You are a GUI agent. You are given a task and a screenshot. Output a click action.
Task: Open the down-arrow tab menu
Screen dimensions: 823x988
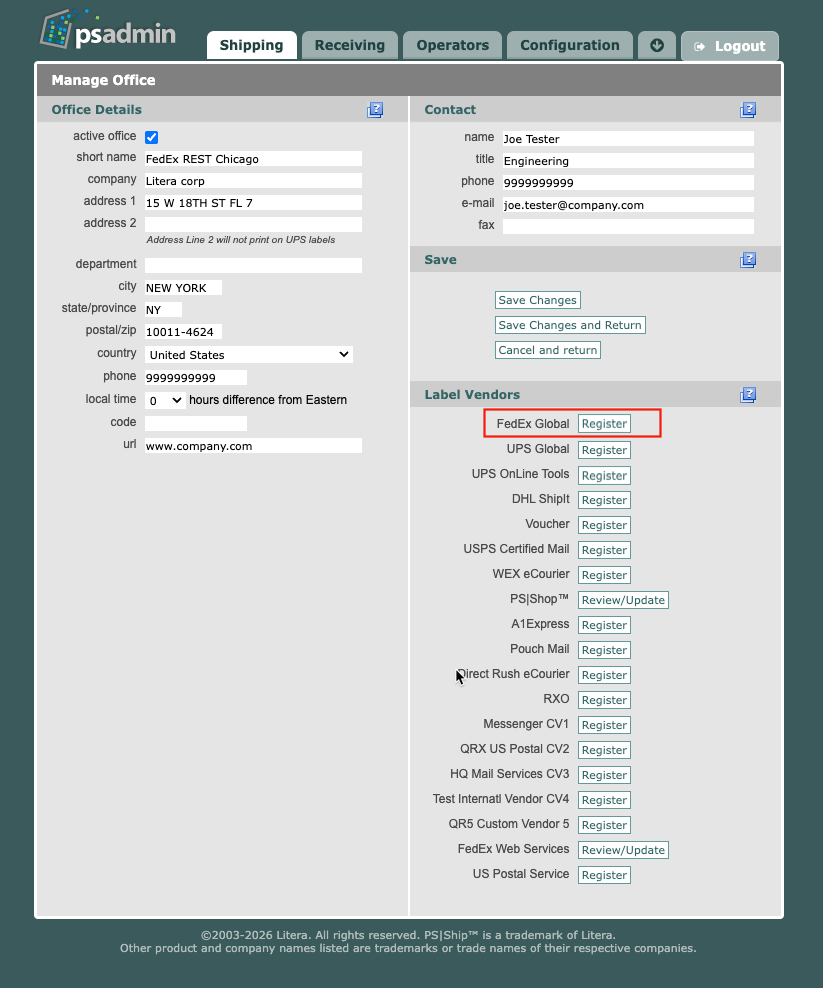pos(657,45)
